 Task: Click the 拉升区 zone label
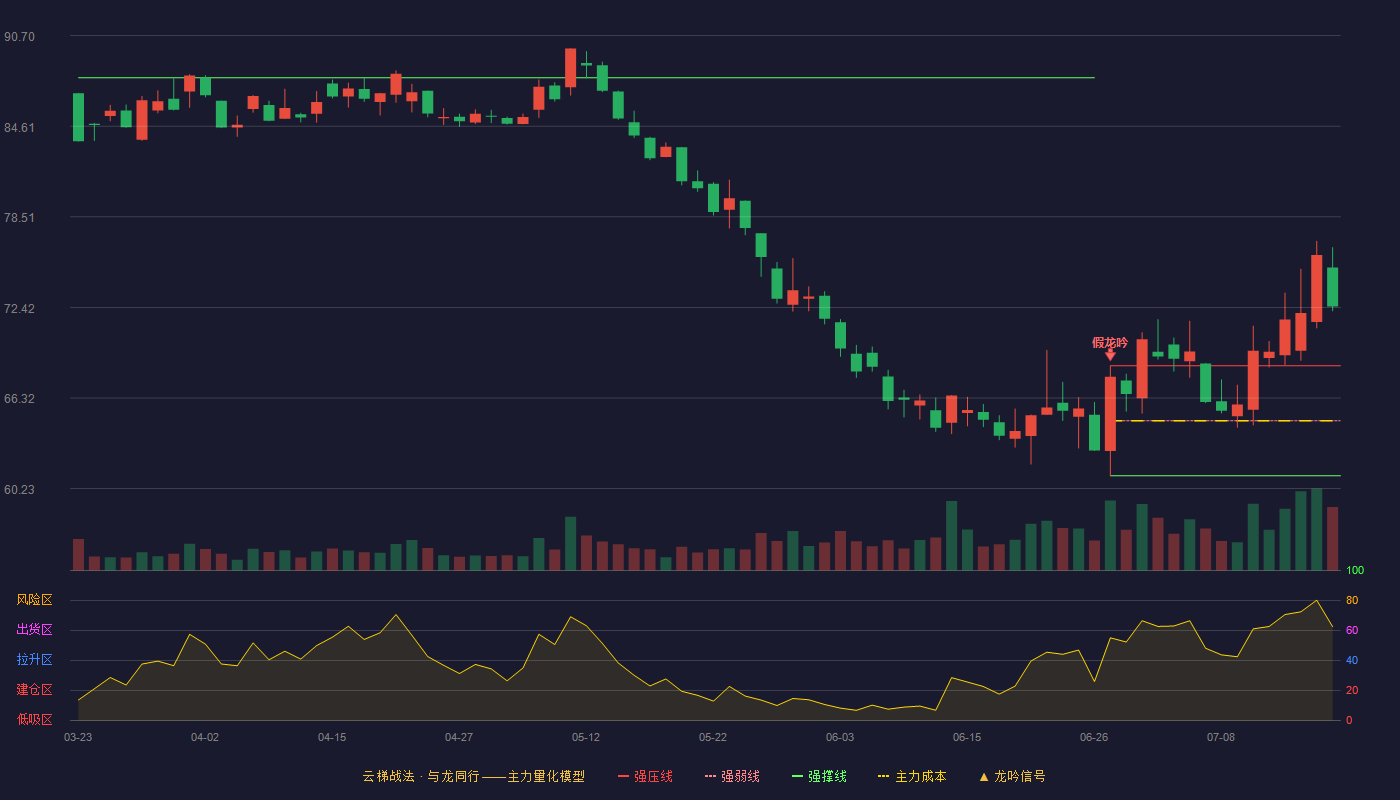pos(34,660)
